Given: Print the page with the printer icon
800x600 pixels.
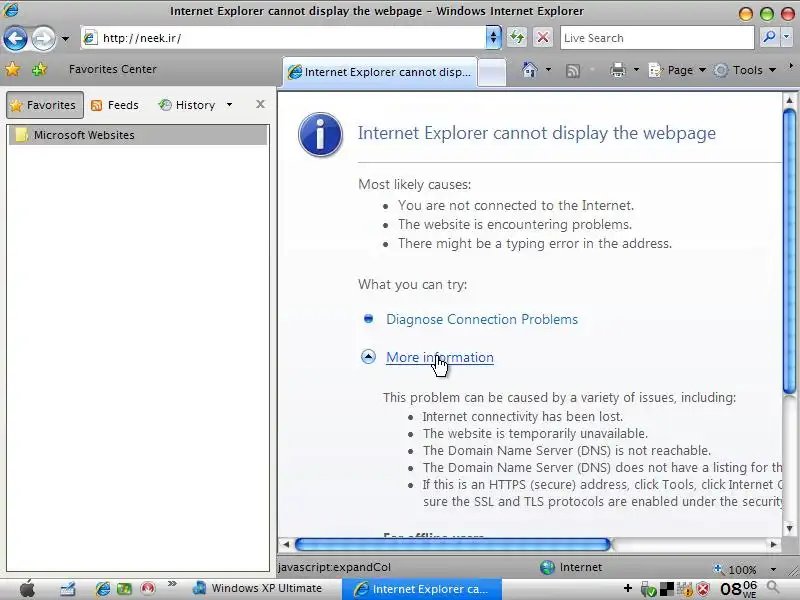Looking at the screenshot, I should [x=618, y=70].
